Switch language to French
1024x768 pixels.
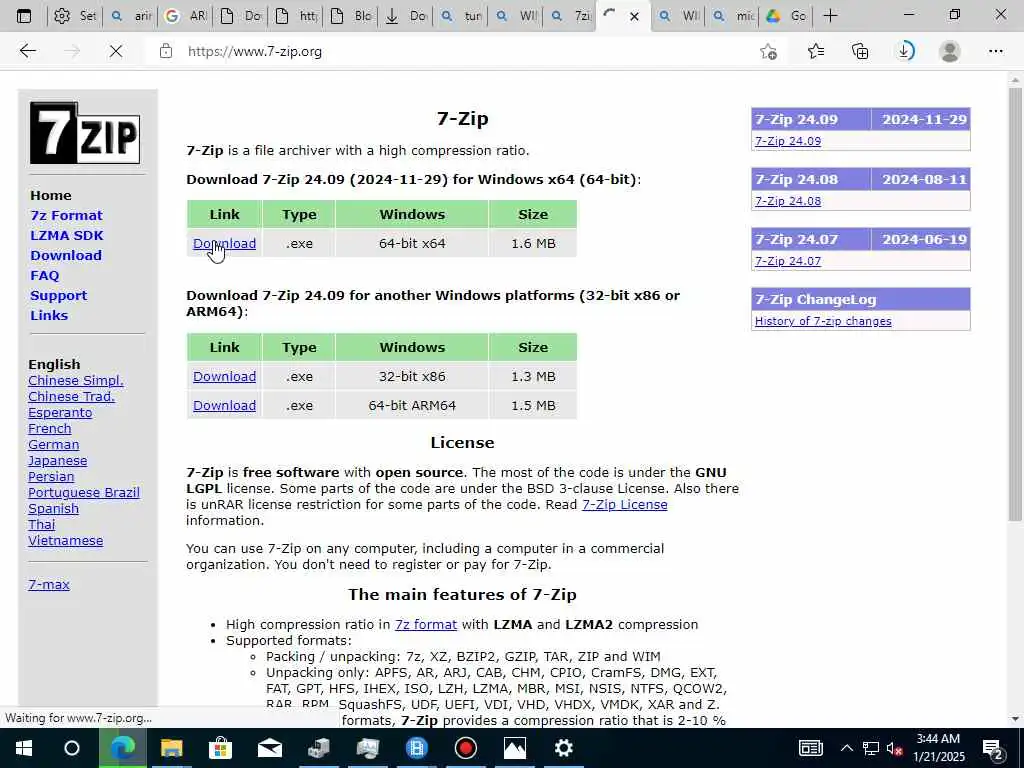pos(50,428)
